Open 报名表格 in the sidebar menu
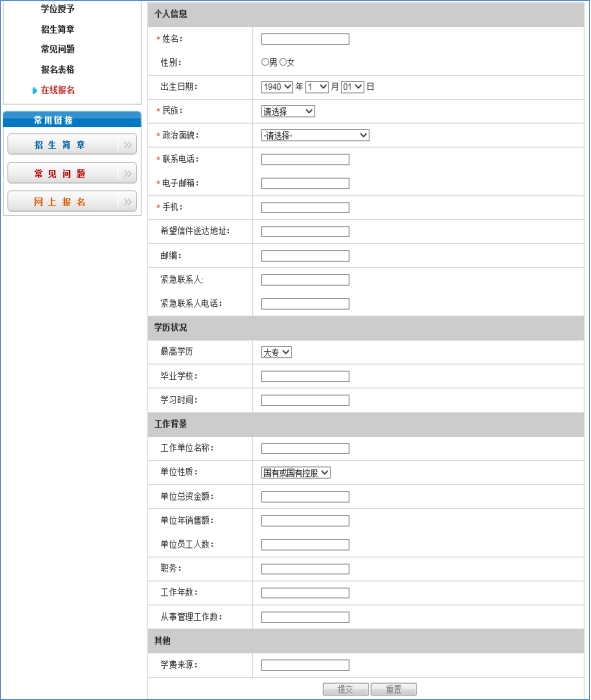This screenshot has height=700, width=591. (x=58, y=70)
